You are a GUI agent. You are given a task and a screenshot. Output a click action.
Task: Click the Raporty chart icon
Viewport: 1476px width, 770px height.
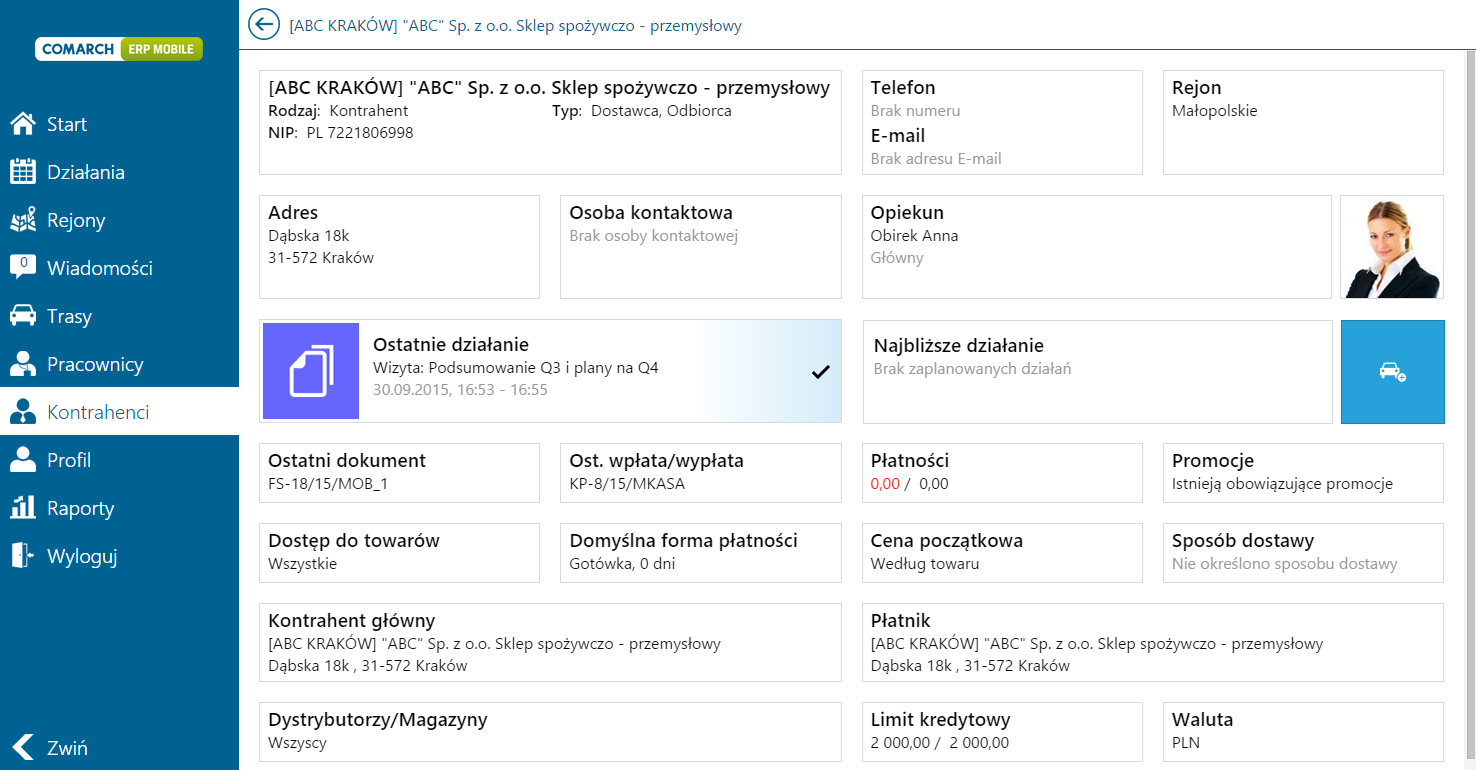tap(22, 508)
